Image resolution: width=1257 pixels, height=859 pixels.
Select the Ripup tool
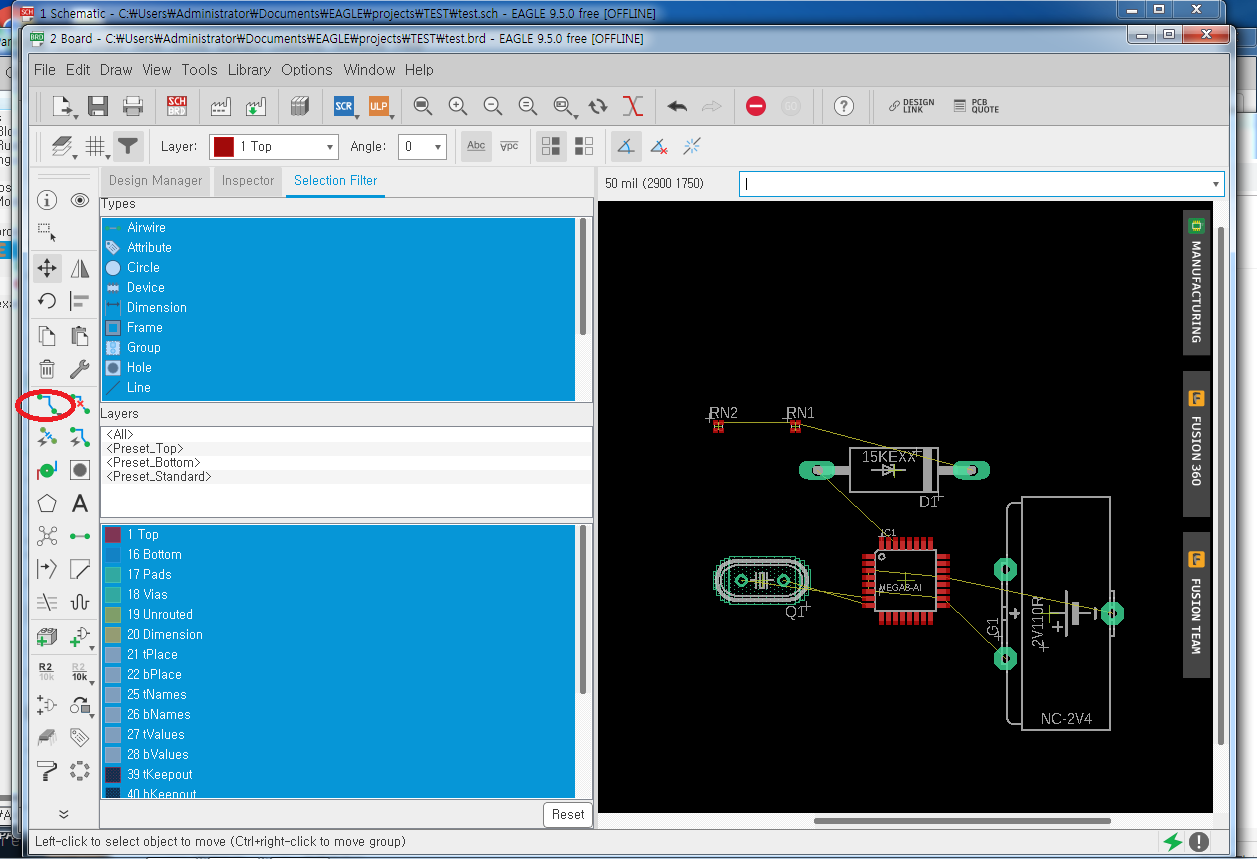pos(80,404)
